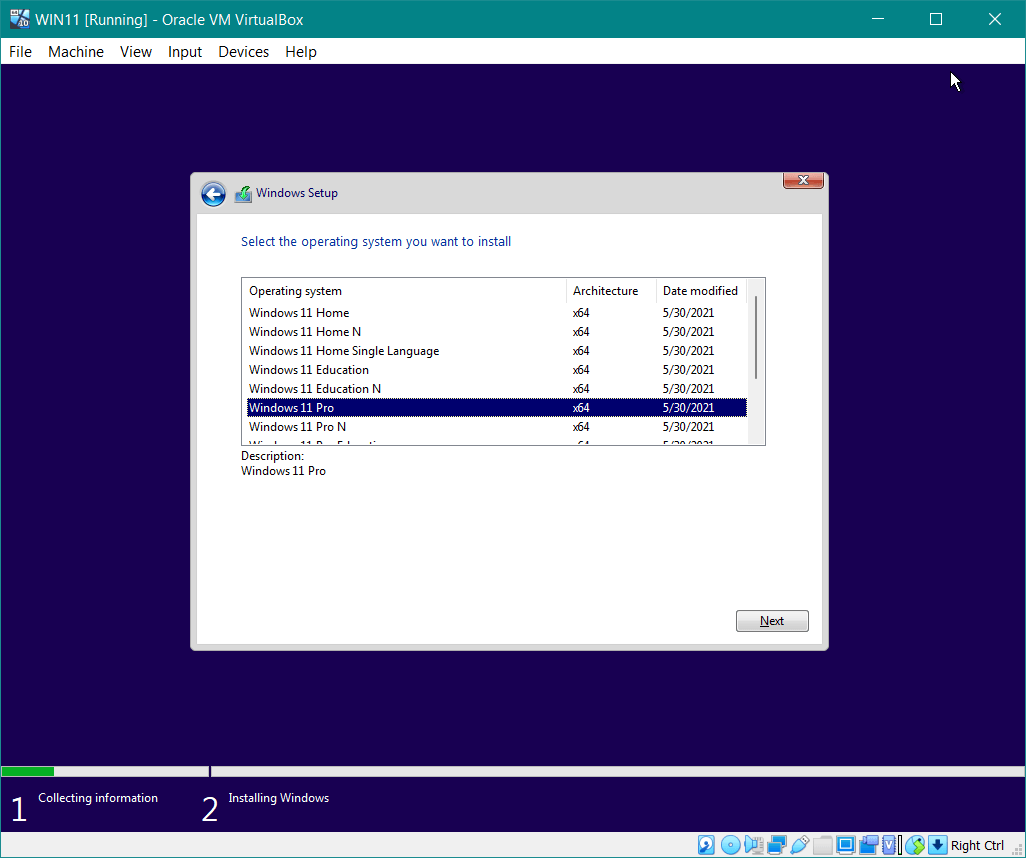
Task: Open the Machine menu
Action: 76,52
